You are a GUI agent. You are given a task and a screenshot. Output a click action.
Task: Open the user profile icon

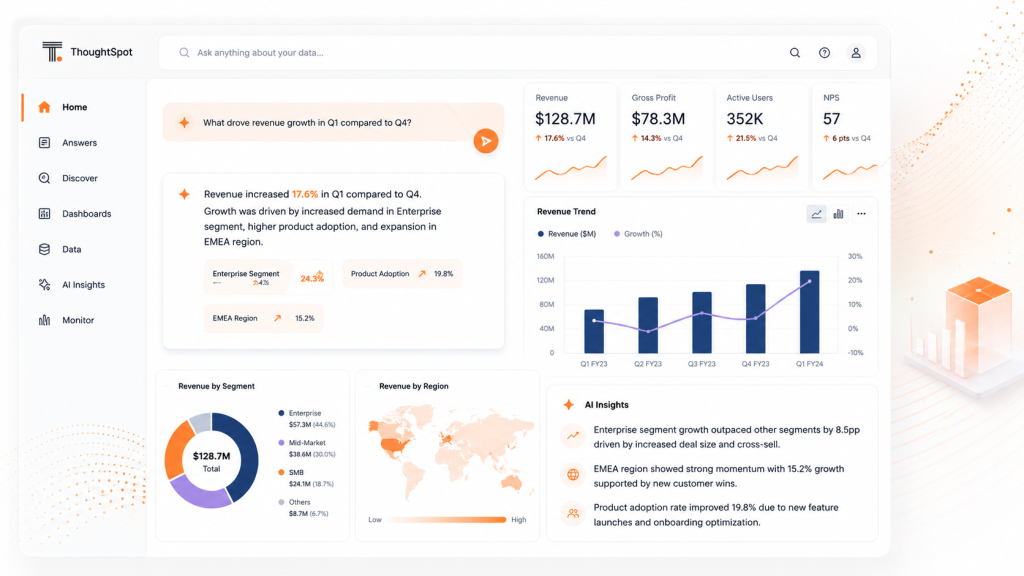click(x=856, y=53)
